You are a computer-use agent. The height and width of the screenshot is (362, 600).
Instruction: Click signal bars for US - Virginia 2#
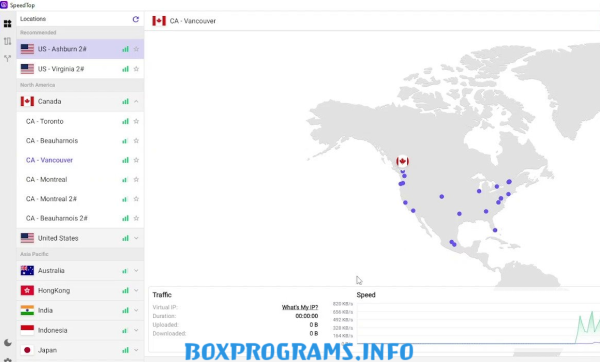tap(125, 69)
